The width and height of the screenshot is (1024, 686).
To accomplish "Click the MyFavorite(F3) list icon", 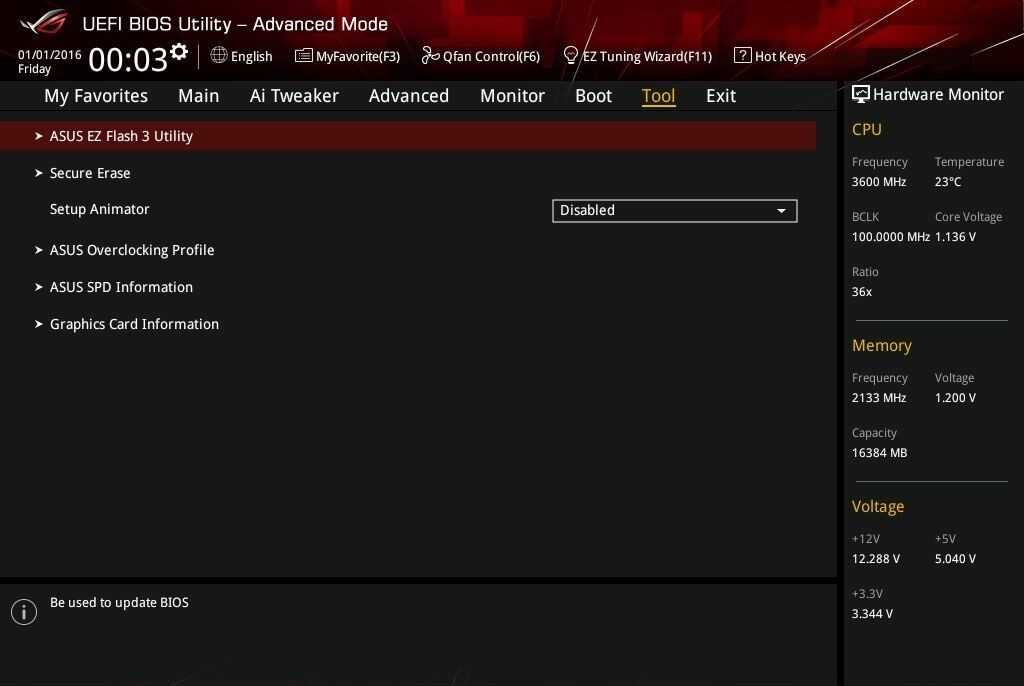I will click(304, 55).
